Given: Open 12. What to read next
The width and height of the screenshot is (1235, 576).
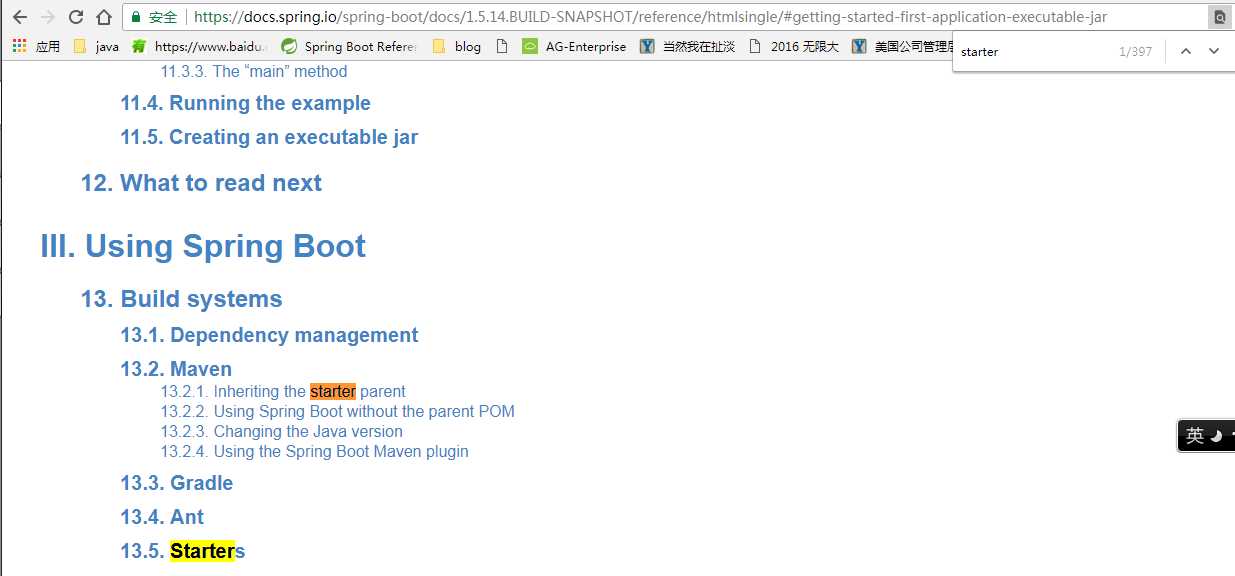Looking at the screenshot, I should [x=201, y=183].
